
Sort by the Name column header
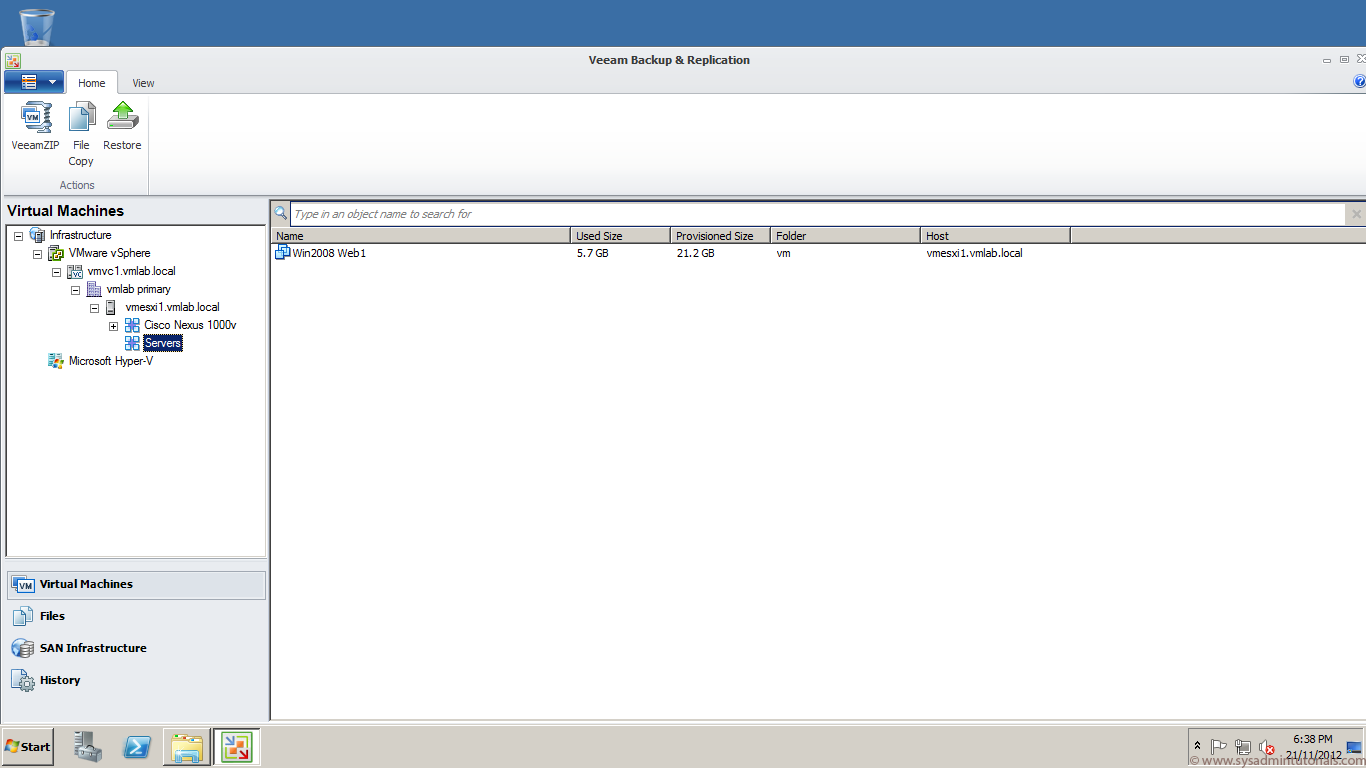tap(421, 236)
